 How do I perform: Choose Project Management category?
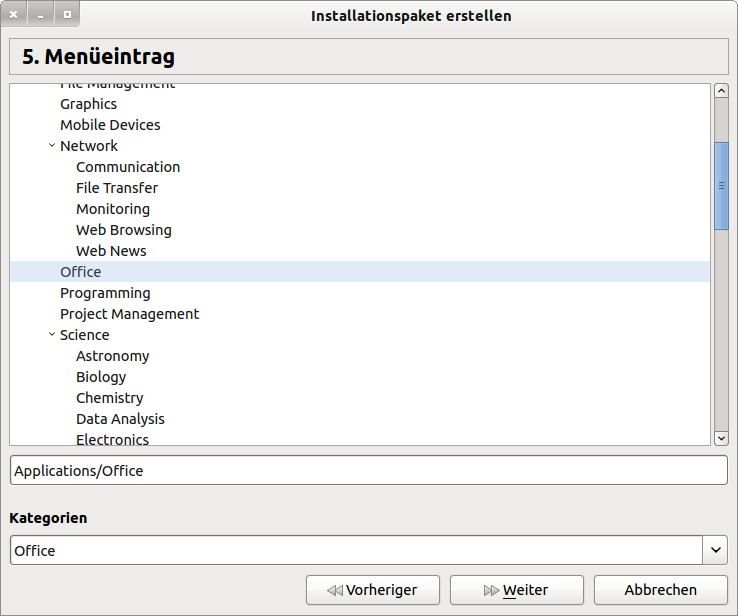(x=129, y=314)
